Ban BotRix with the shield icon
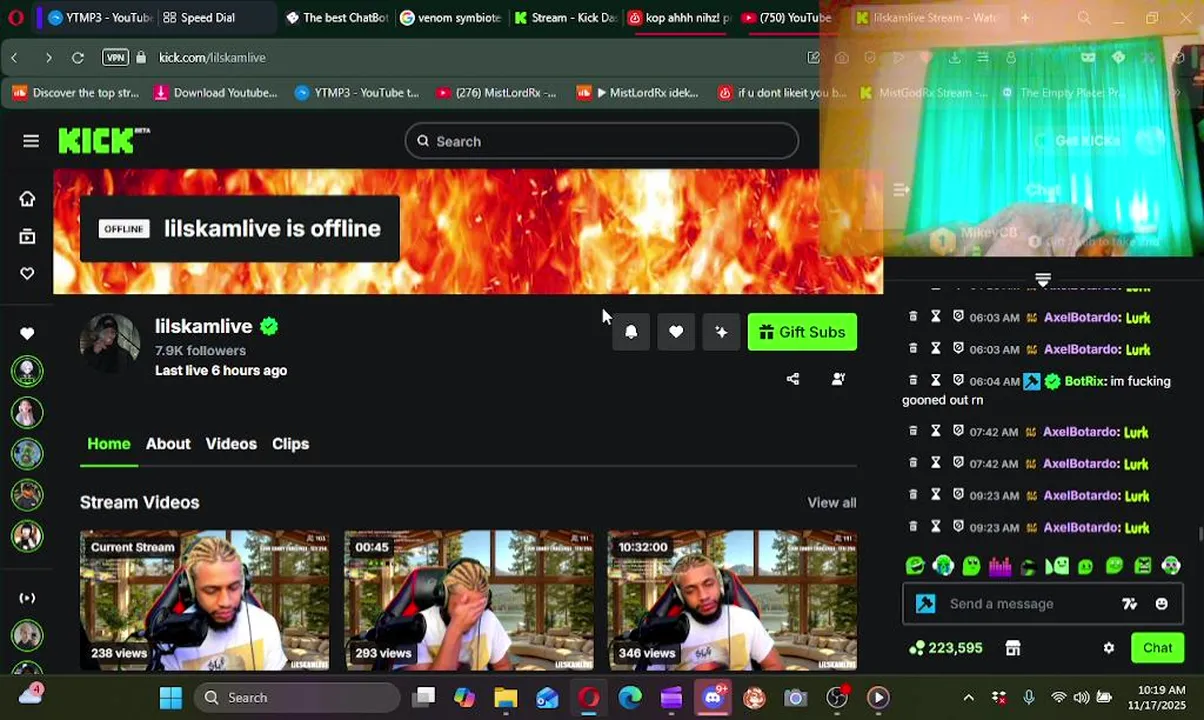Image resolution: width=1204 pixels, height=720 pixels. click(x=958, y=380)
